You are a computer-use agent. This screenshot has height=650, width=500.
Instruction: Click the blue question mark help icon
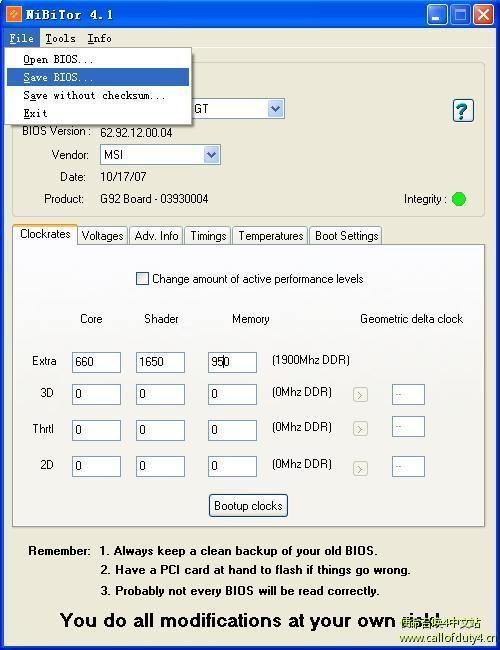click(x=463, y=110)
